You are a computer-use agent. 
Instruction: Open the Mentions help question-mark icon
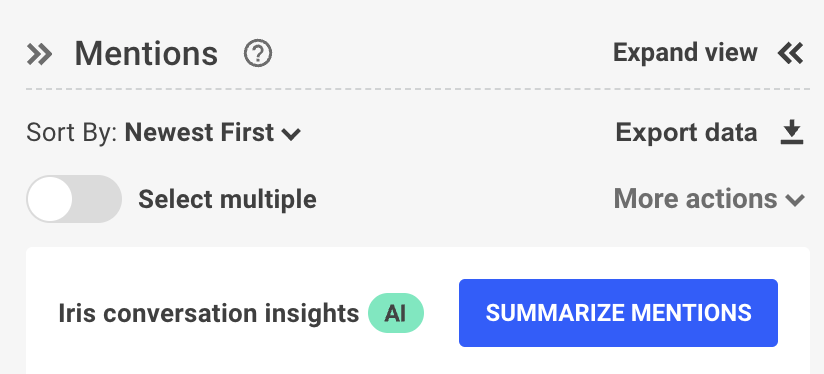tap(258, 54)
